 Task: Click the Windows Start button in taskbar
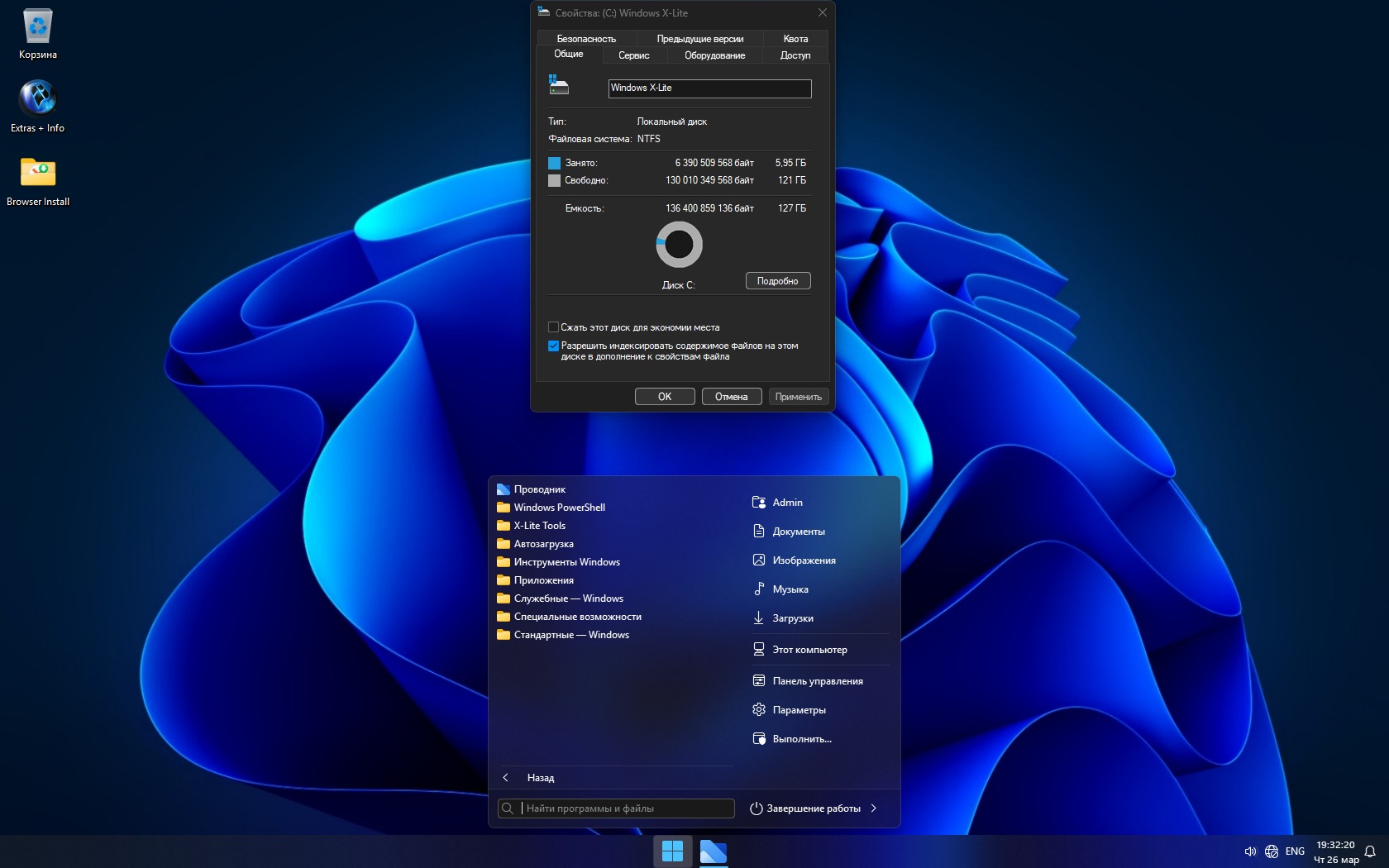coord(672,851)
